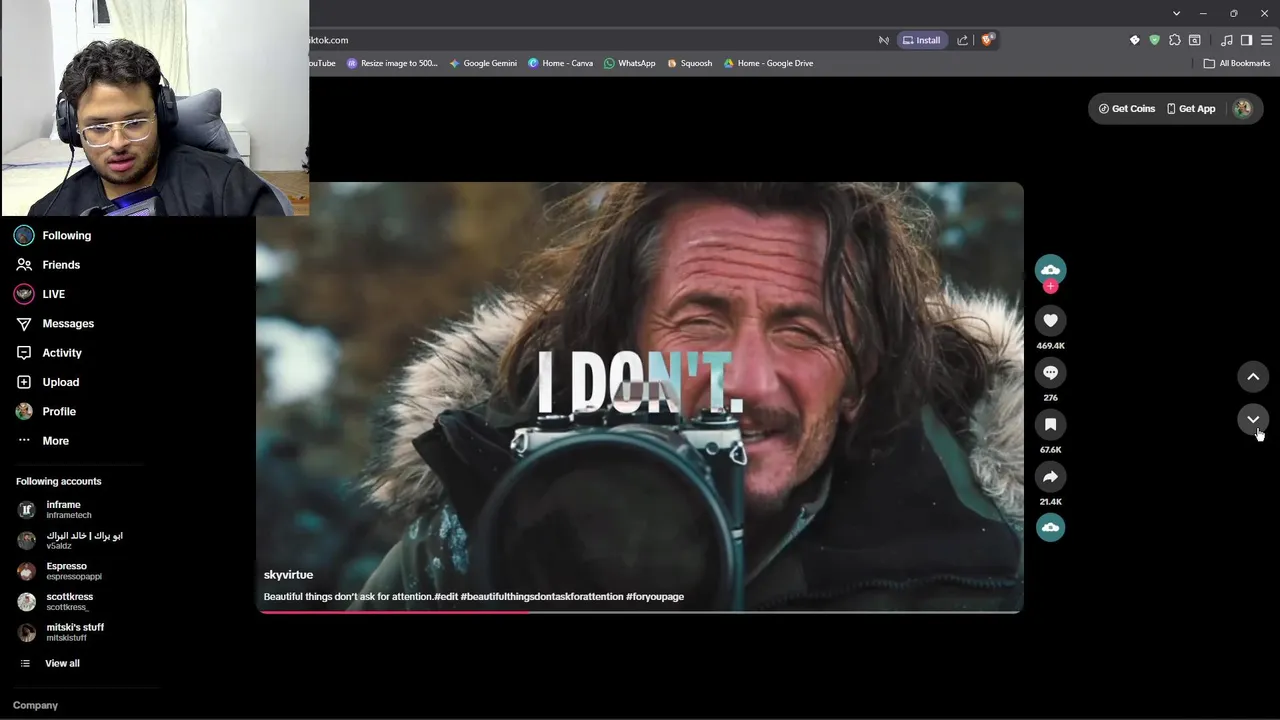This screenshot has width=1280, height=720.
Task: Open the scottkress following account
Action: click(x=56, y=601)
